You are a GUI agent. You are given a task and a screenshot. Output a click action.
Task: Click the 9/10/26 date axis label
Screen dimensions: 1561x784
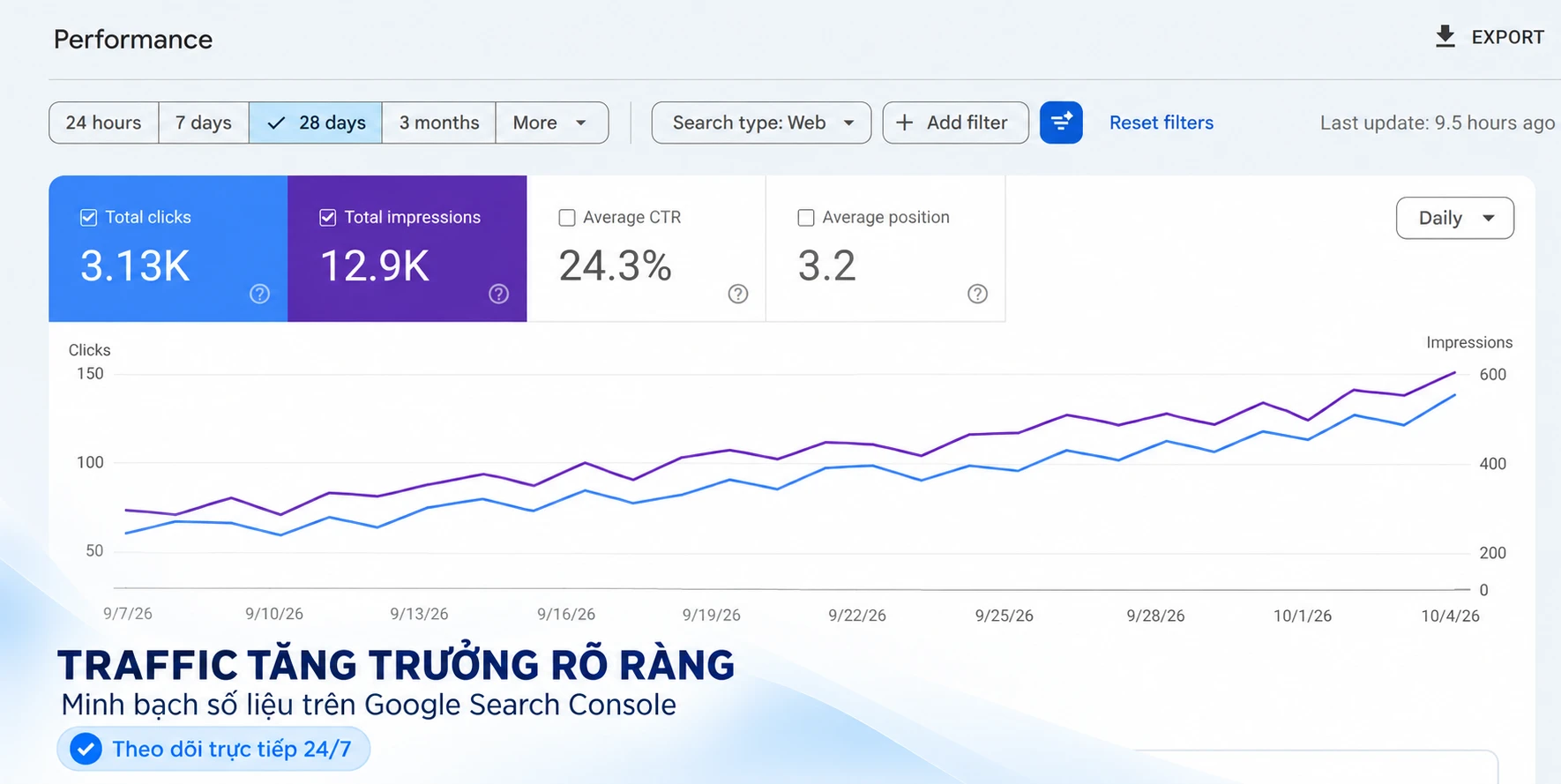point(274,614)
